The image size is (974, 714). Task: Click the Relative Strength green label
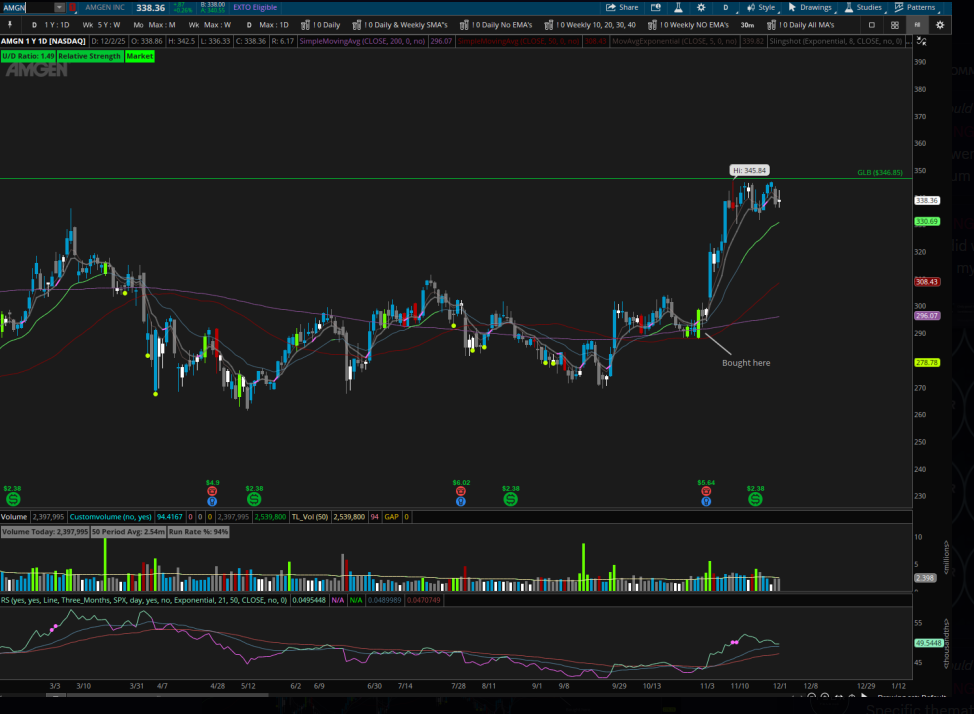89,56
